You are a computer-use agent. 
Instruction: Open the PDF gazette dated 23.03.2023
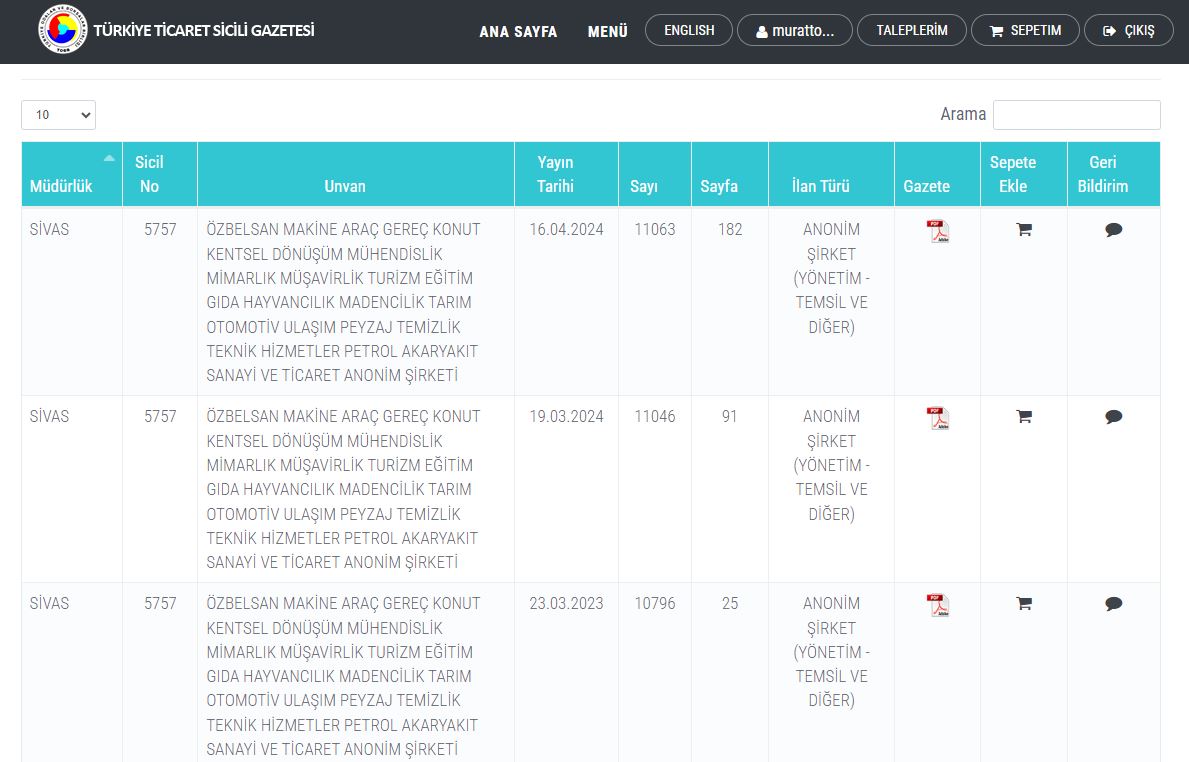pyautogui.click(x=937, y=605)
